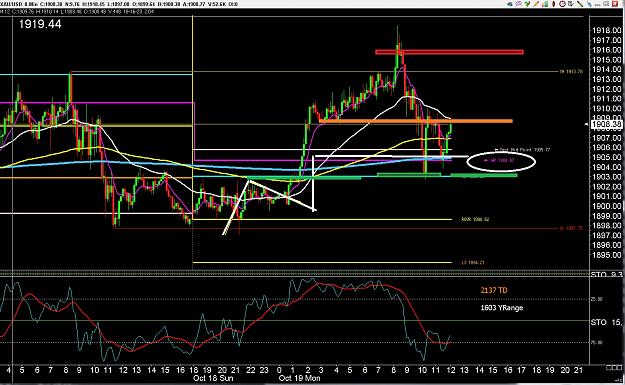The image size is (625, 385).
Task: Click hour 12 on the time axis under the latest candle
Action: click(450, 370)
